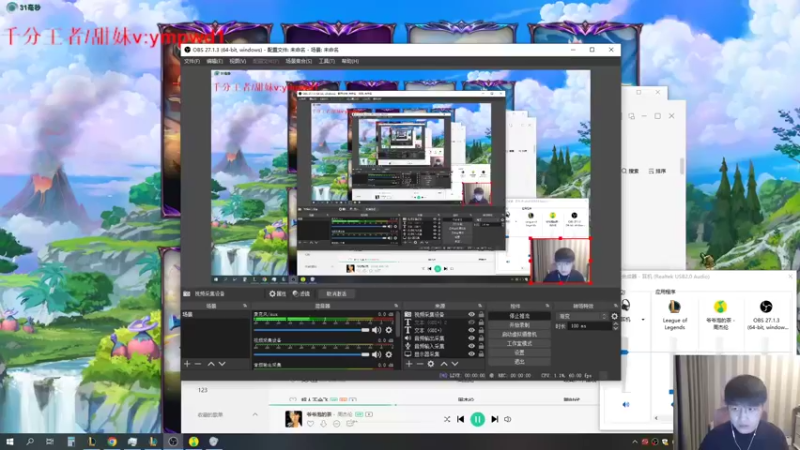
Task: Adjust transition duration stepper arrows
Action: coord(615,326)
